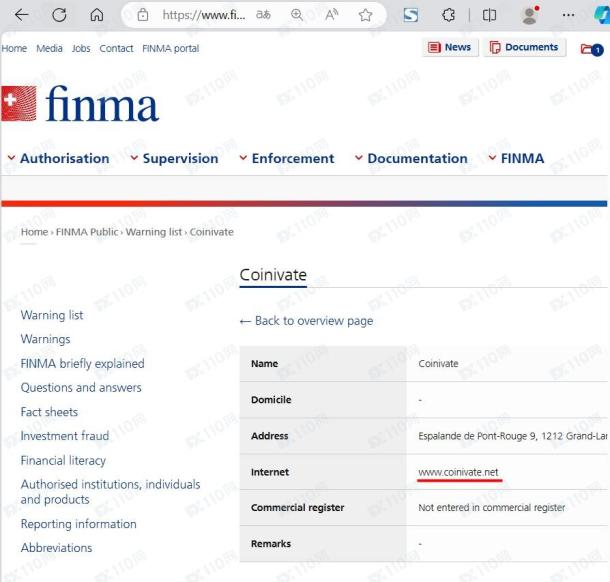Open Reporting information sidebar item

79,524
